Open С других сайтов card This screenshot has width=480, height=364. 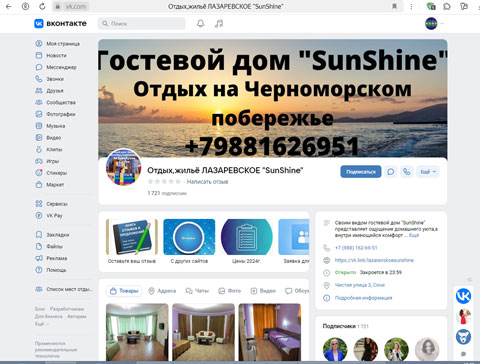pos(189,241)
